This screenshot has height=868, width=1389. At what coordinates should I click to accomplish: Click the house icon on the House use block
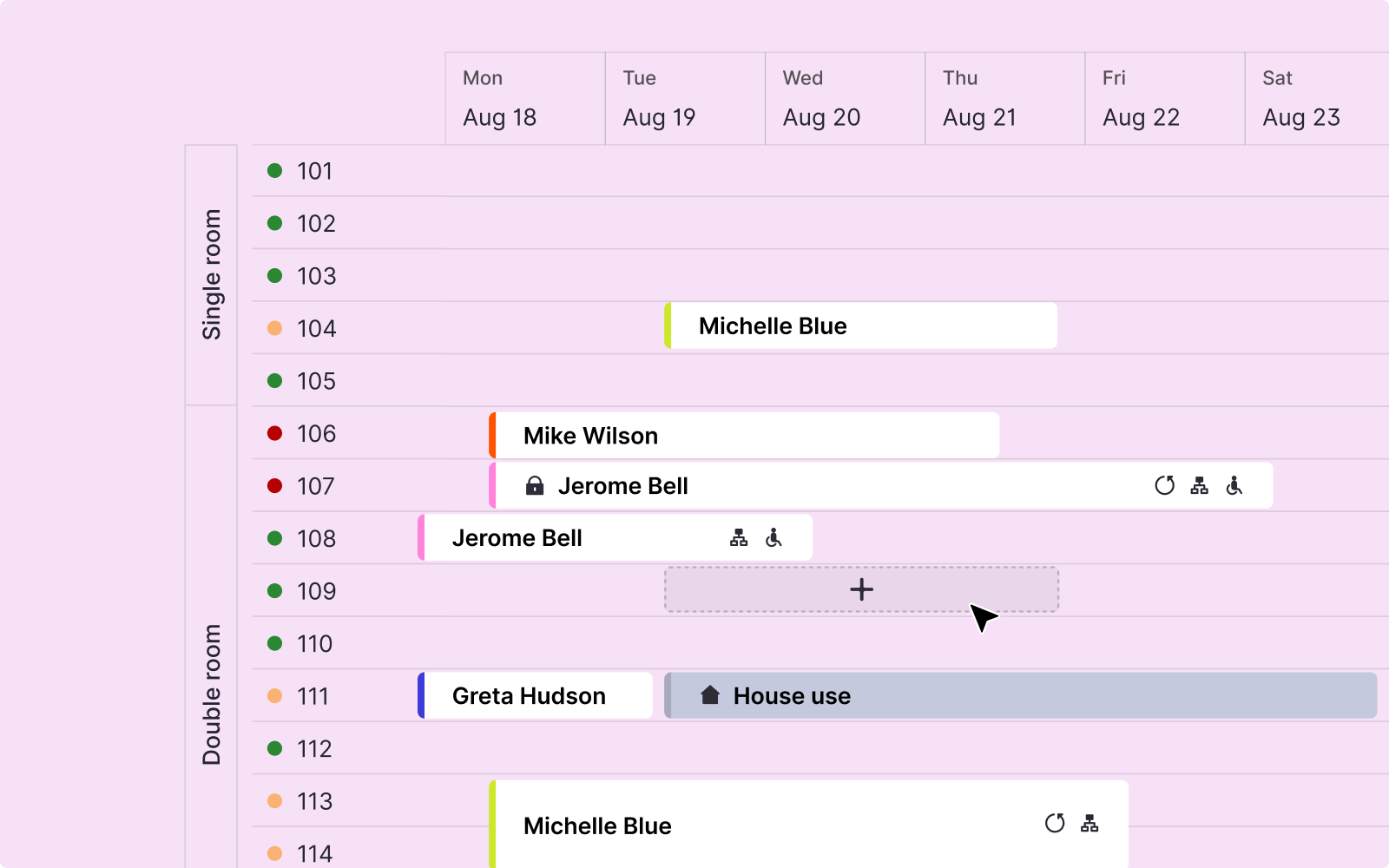(x=710, y=695)
